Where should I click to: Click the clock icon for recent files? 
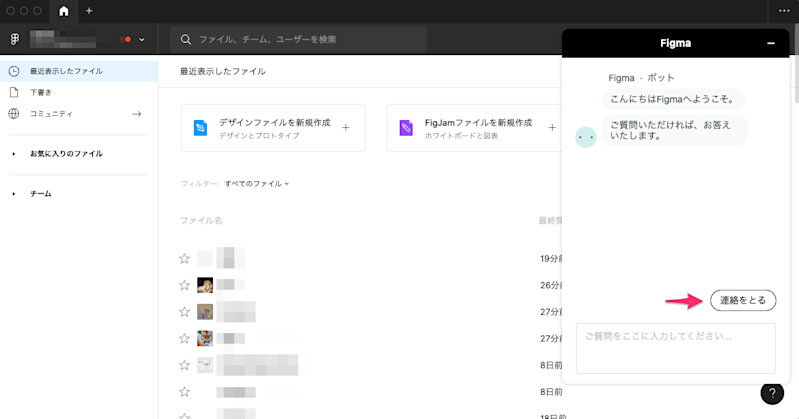(x=14, y=71)
